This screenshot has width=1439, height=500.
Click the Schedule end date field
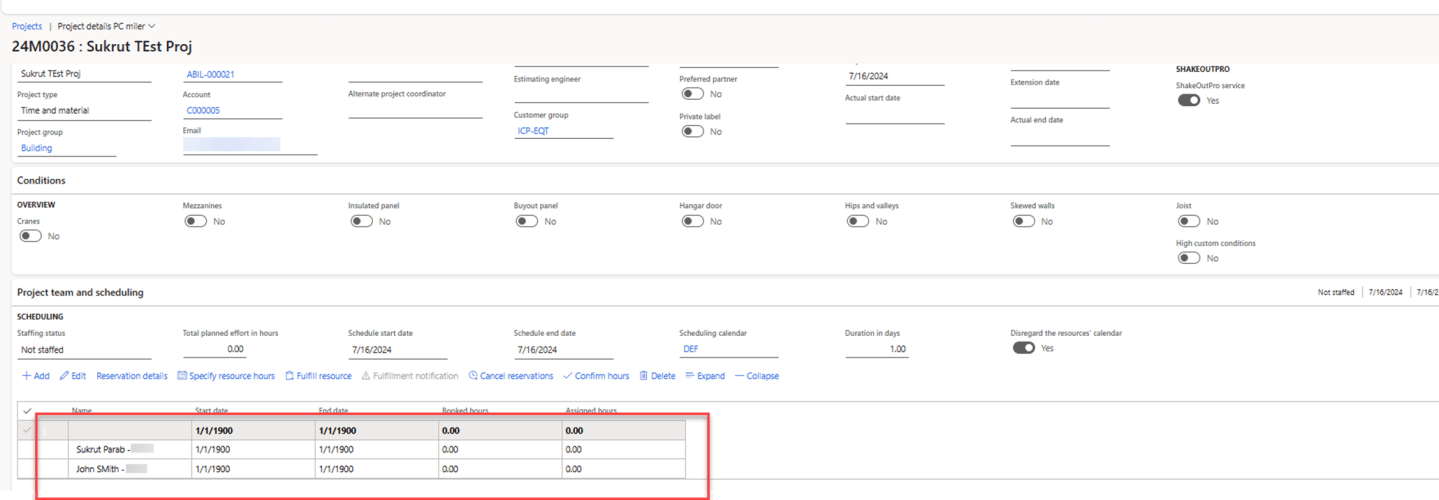[563, 350]
